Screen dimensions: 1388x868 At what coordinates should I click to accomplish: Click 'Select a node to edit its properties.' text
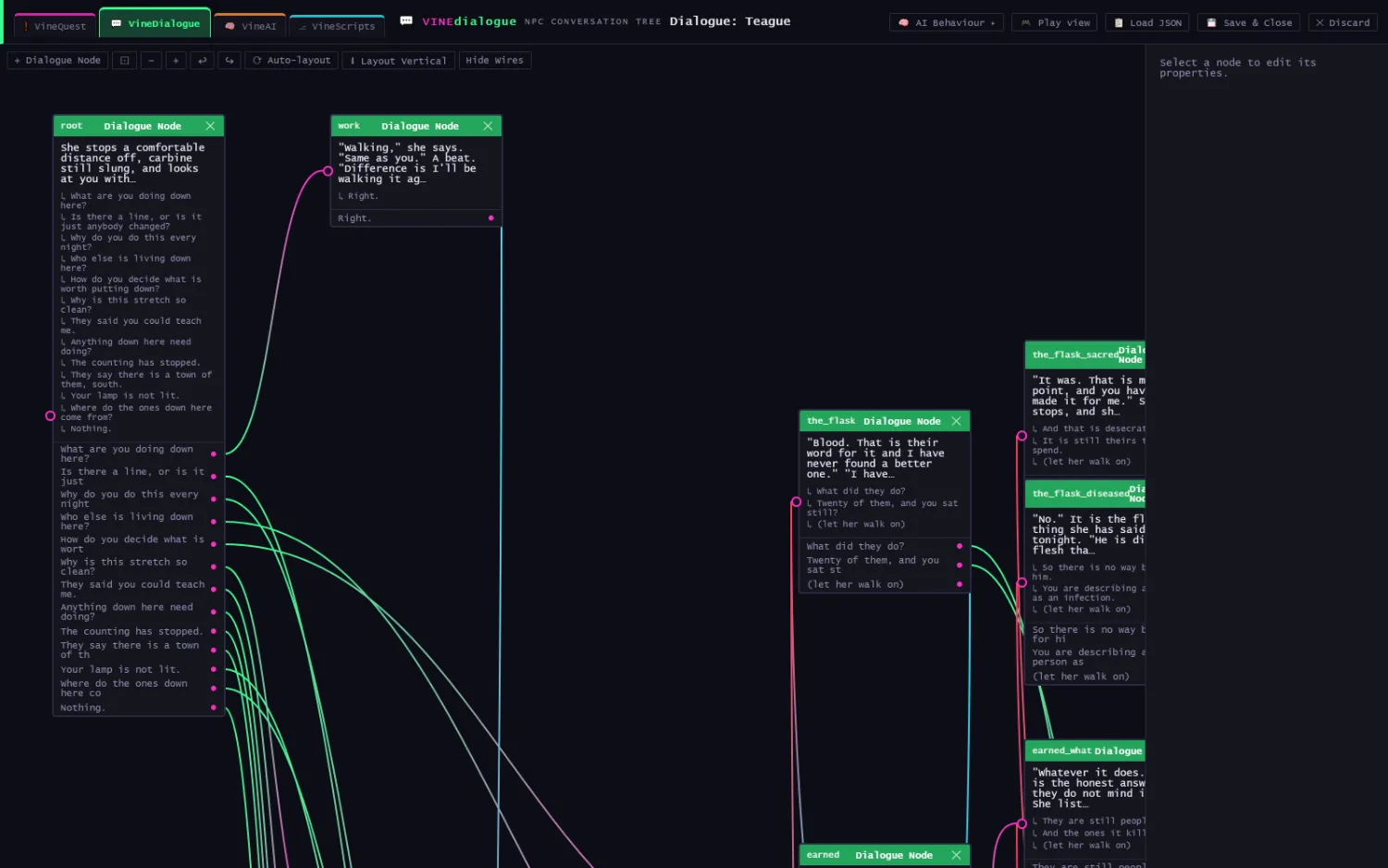coord(1237,68)
